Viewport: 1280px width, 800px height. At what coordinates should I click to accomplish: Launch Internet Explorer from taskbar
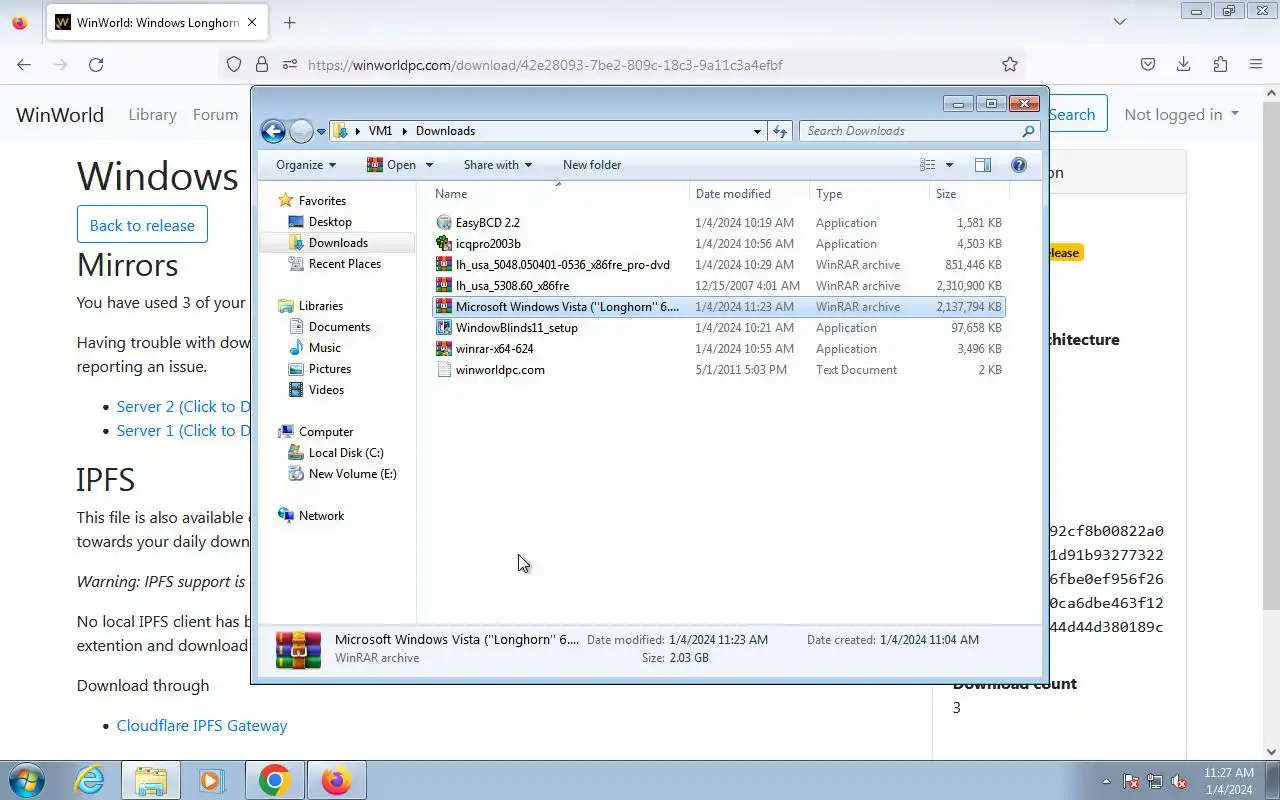[90, 781]
